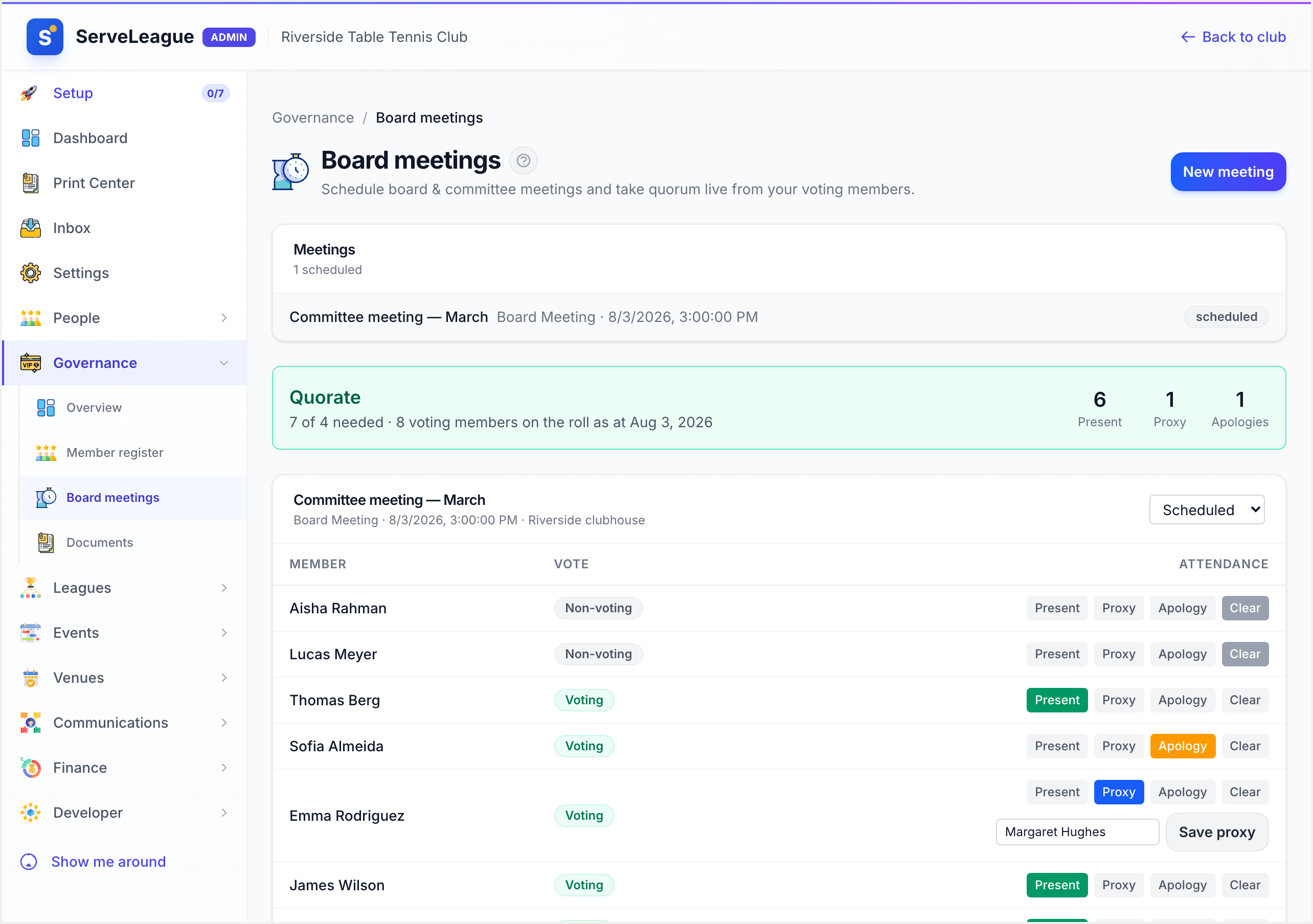Click Back to club link
Screen dimensions: 1313x924
coord(1233,37)
